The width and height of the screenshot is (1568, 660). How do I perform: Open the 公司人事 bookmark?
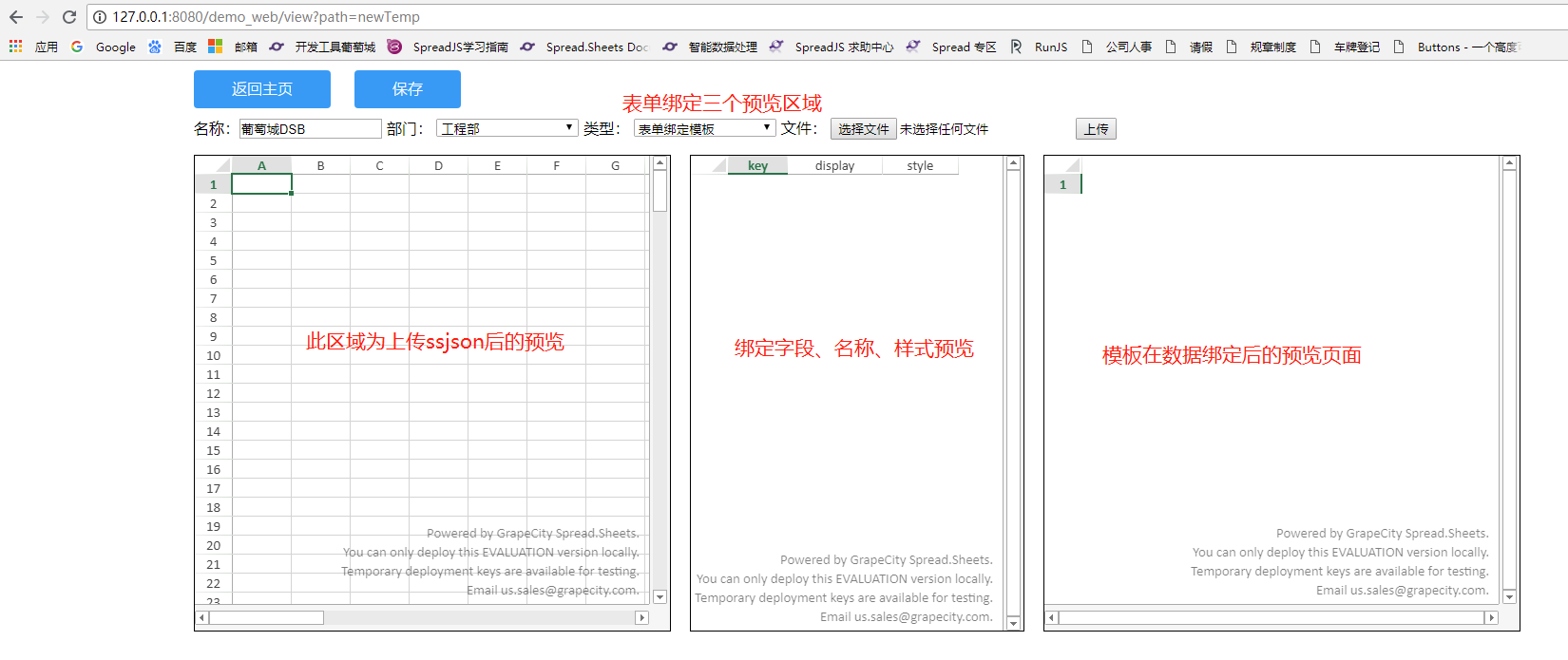tap(1117, 47)
